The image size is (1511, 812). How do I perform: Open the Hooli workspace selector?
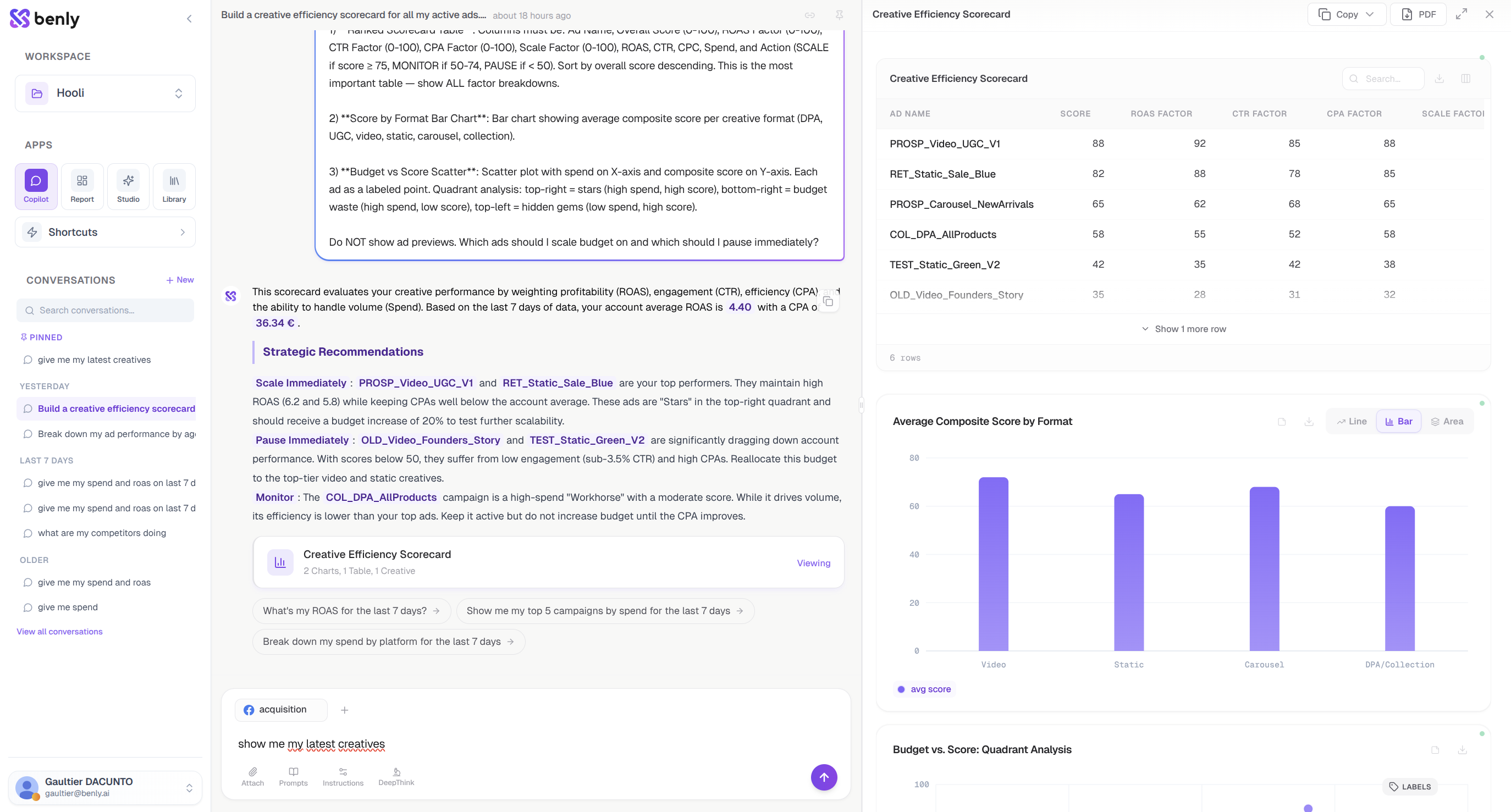coord(105,93)
